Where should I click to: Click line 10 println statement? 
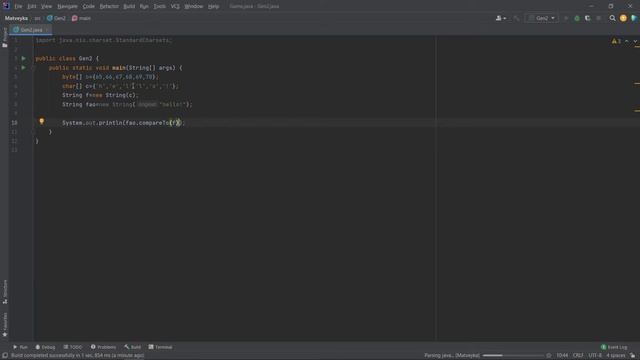pyautogui.click(x=123, y=123)
